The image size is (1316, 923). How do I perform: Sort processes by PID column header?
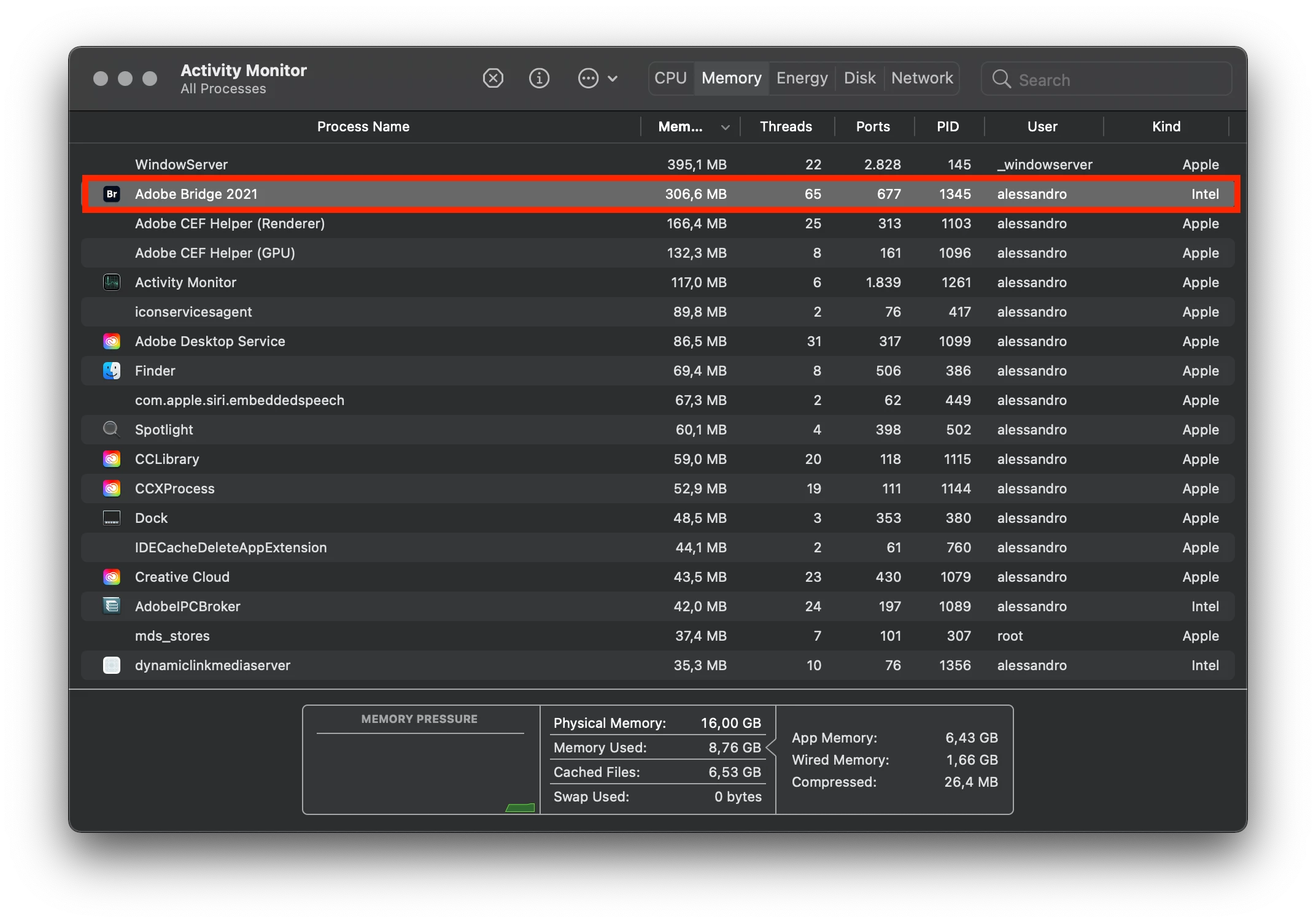[x=947, y=127]
